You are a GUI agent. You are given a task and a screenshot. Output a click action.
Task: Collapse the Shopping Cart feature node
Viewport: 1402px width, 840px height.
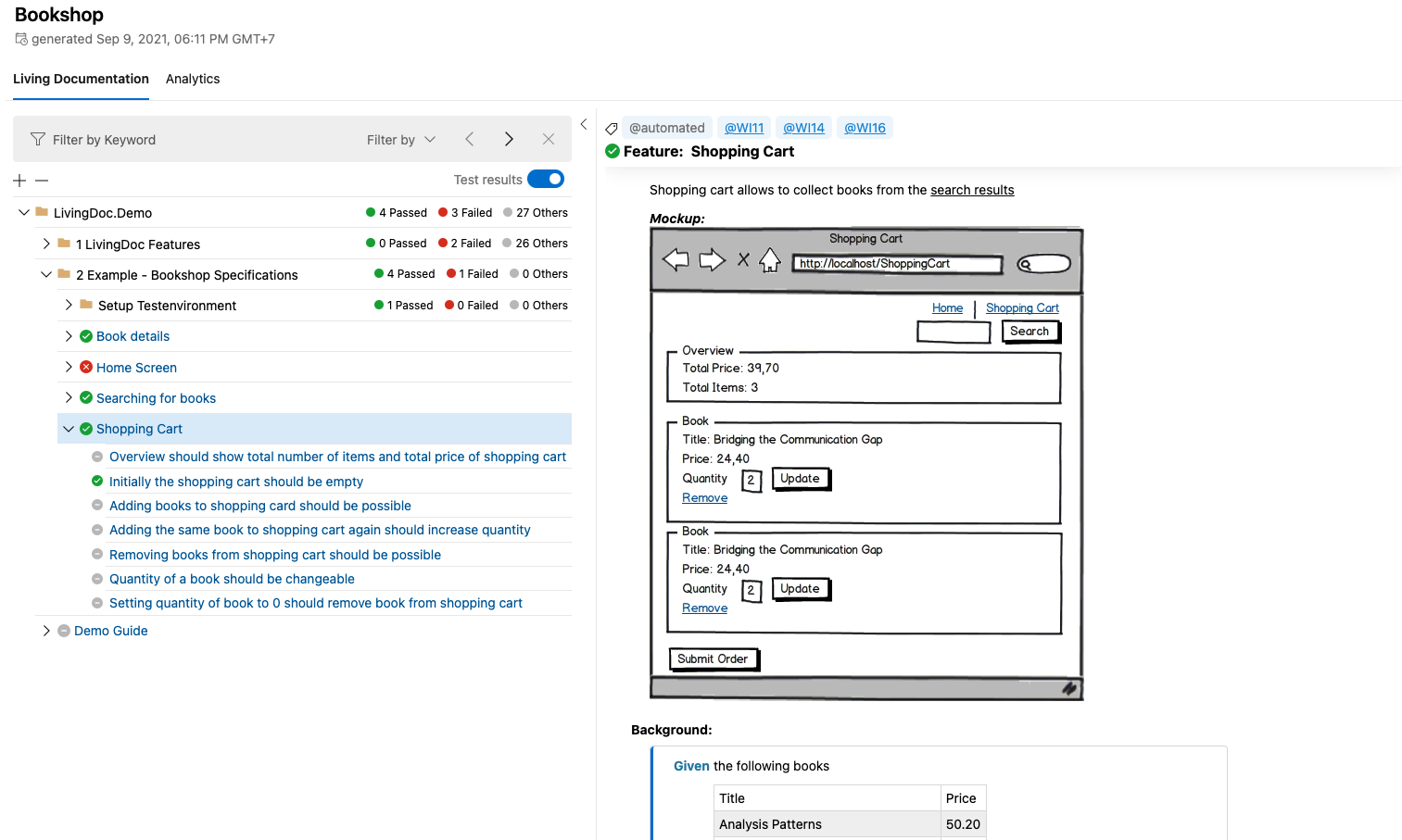(x=69, y=429)
